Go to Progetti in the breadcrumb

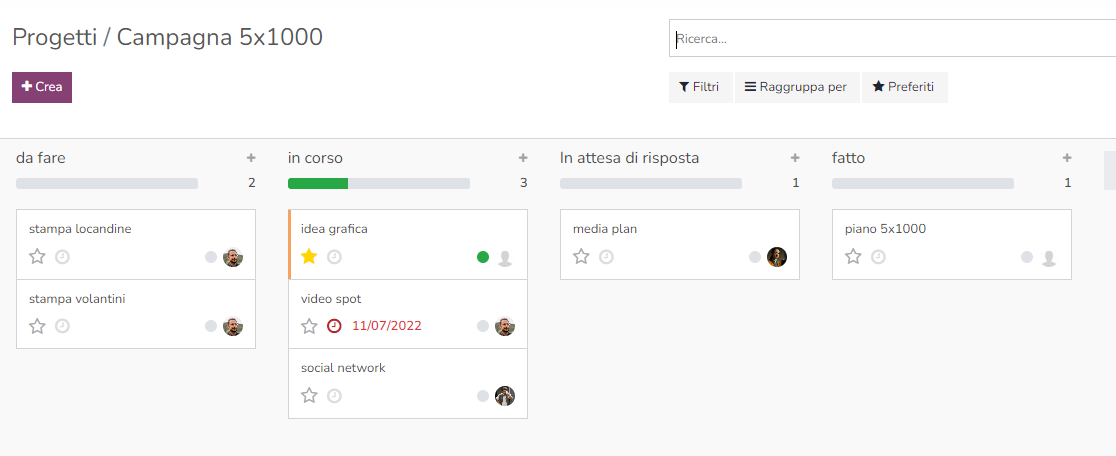tap(53, 38)
